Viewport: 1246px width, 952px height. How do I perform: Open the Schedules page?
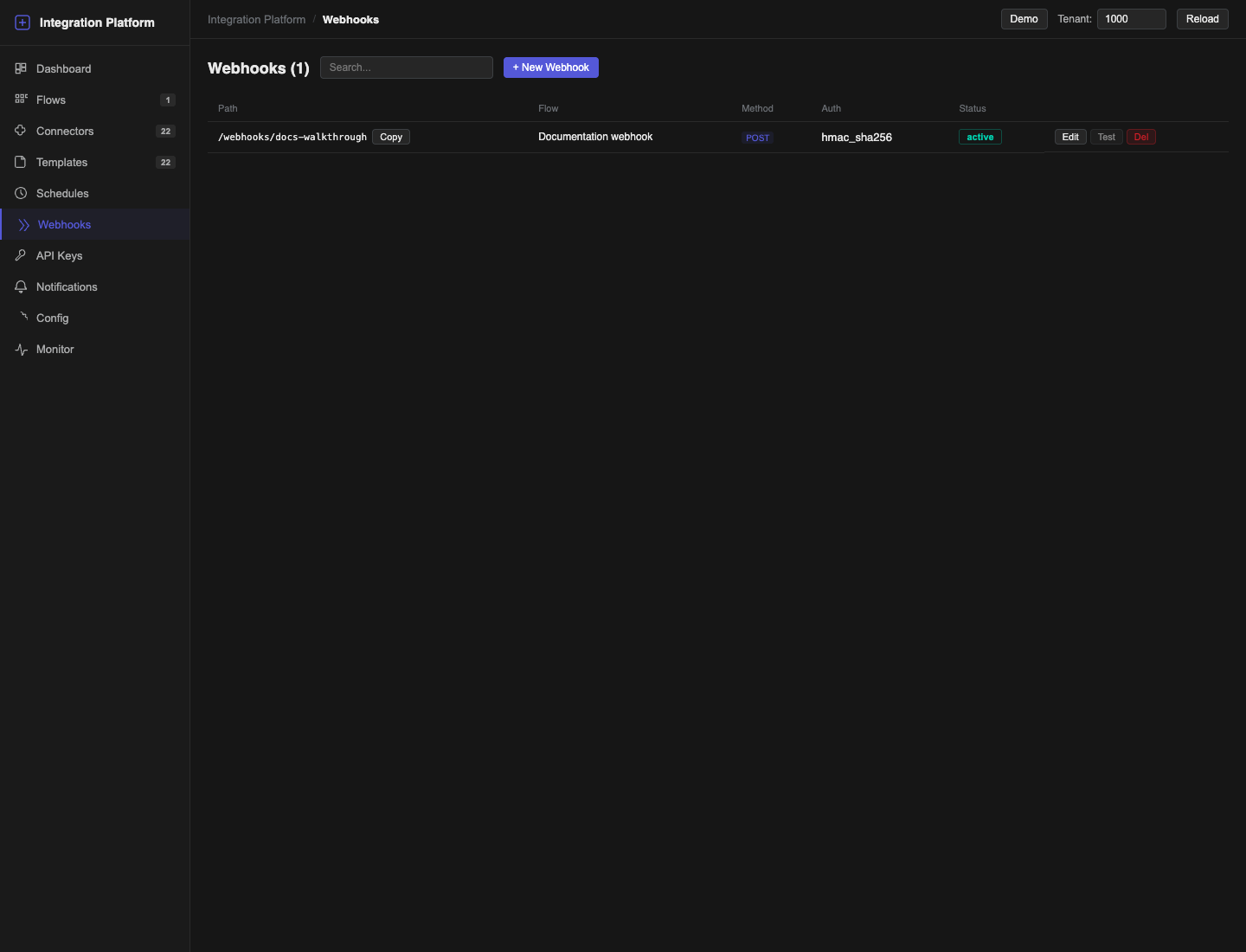tap(95, 193)
